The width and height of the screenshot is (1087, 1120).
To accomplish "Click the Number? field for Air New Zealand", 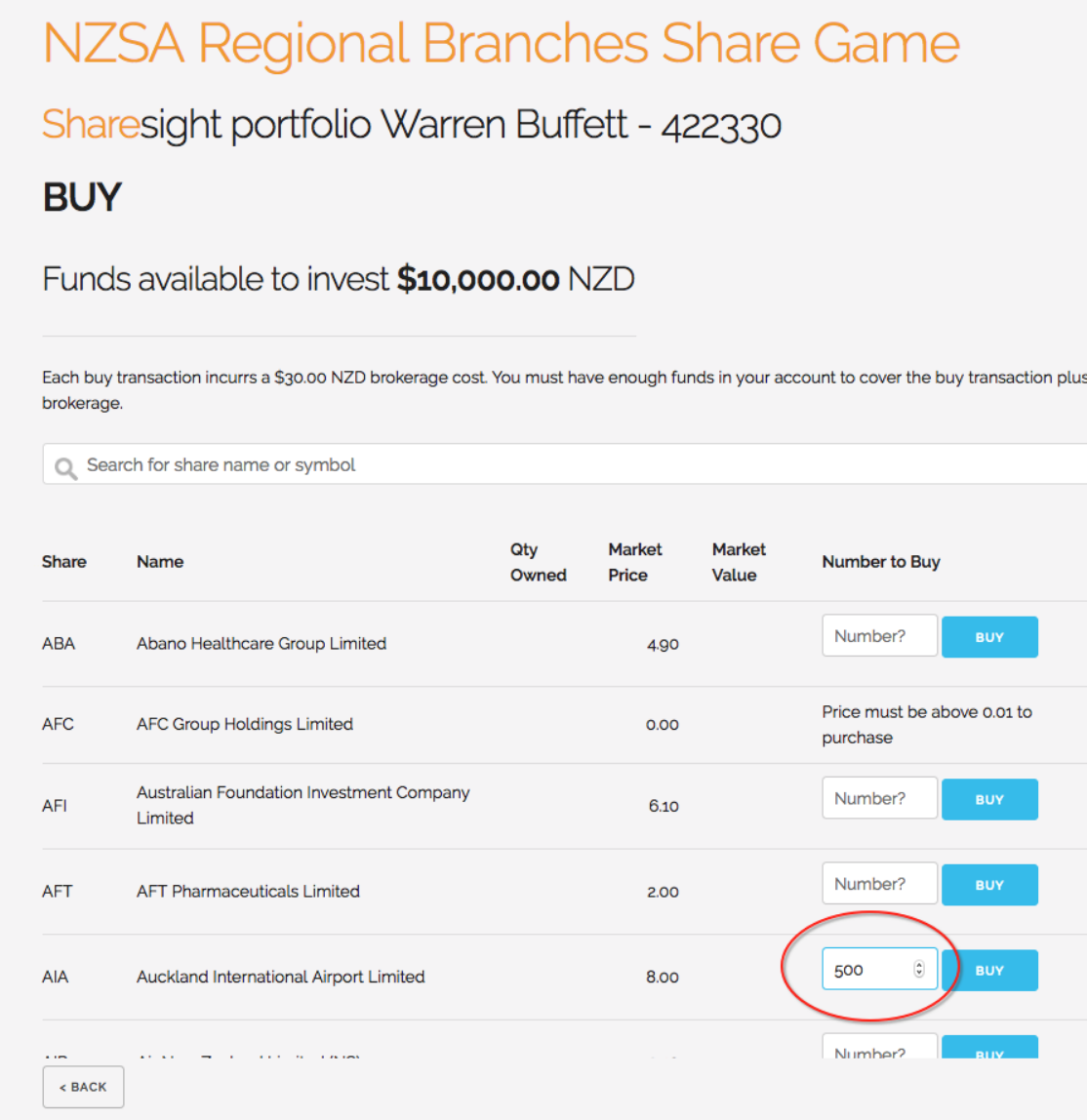I will pos(879,1052).
